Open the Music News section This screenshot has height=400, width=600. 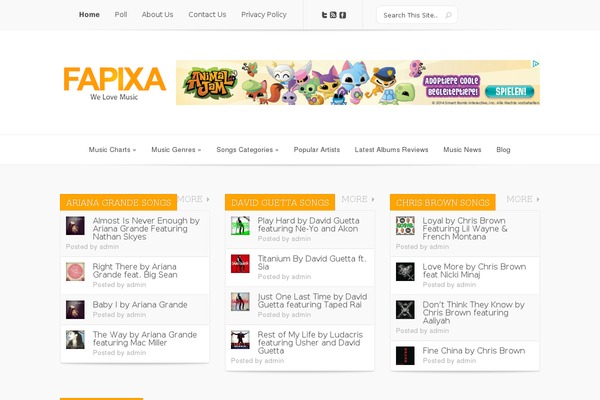(462, 150)
